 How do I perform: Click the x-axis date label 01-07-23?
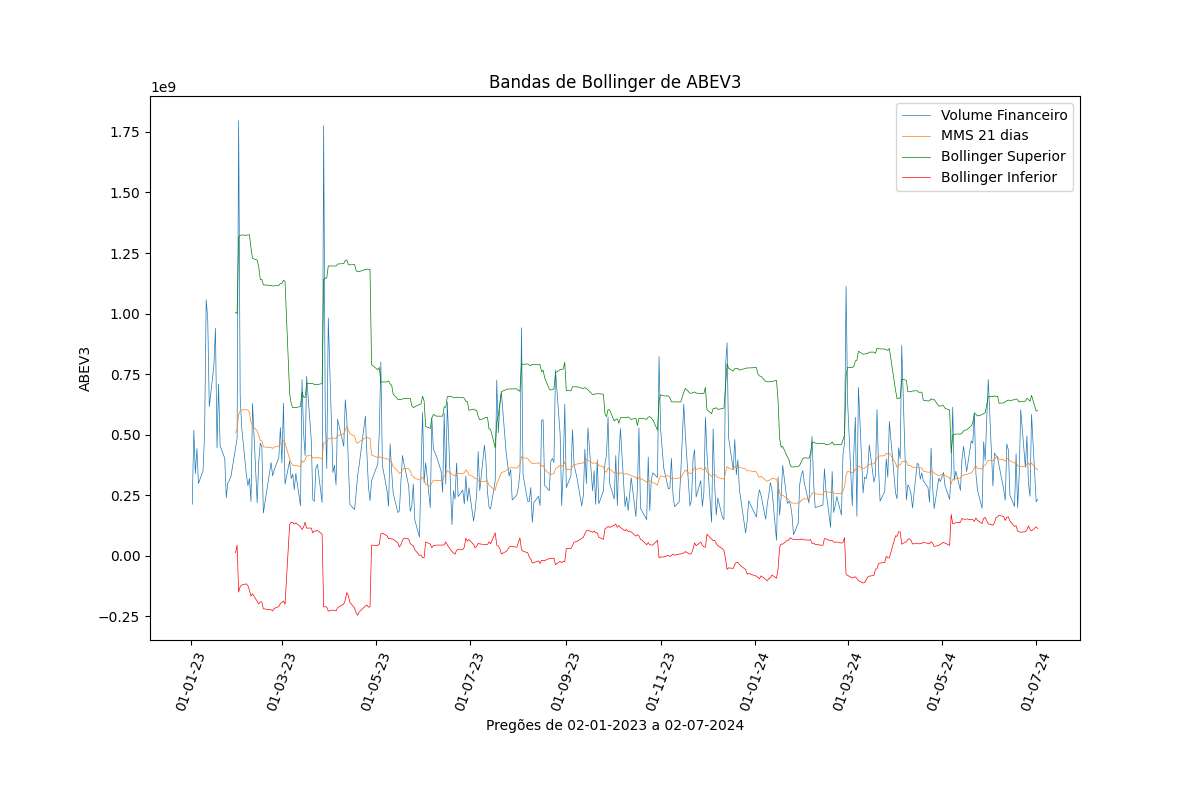(x=469, y=681)
